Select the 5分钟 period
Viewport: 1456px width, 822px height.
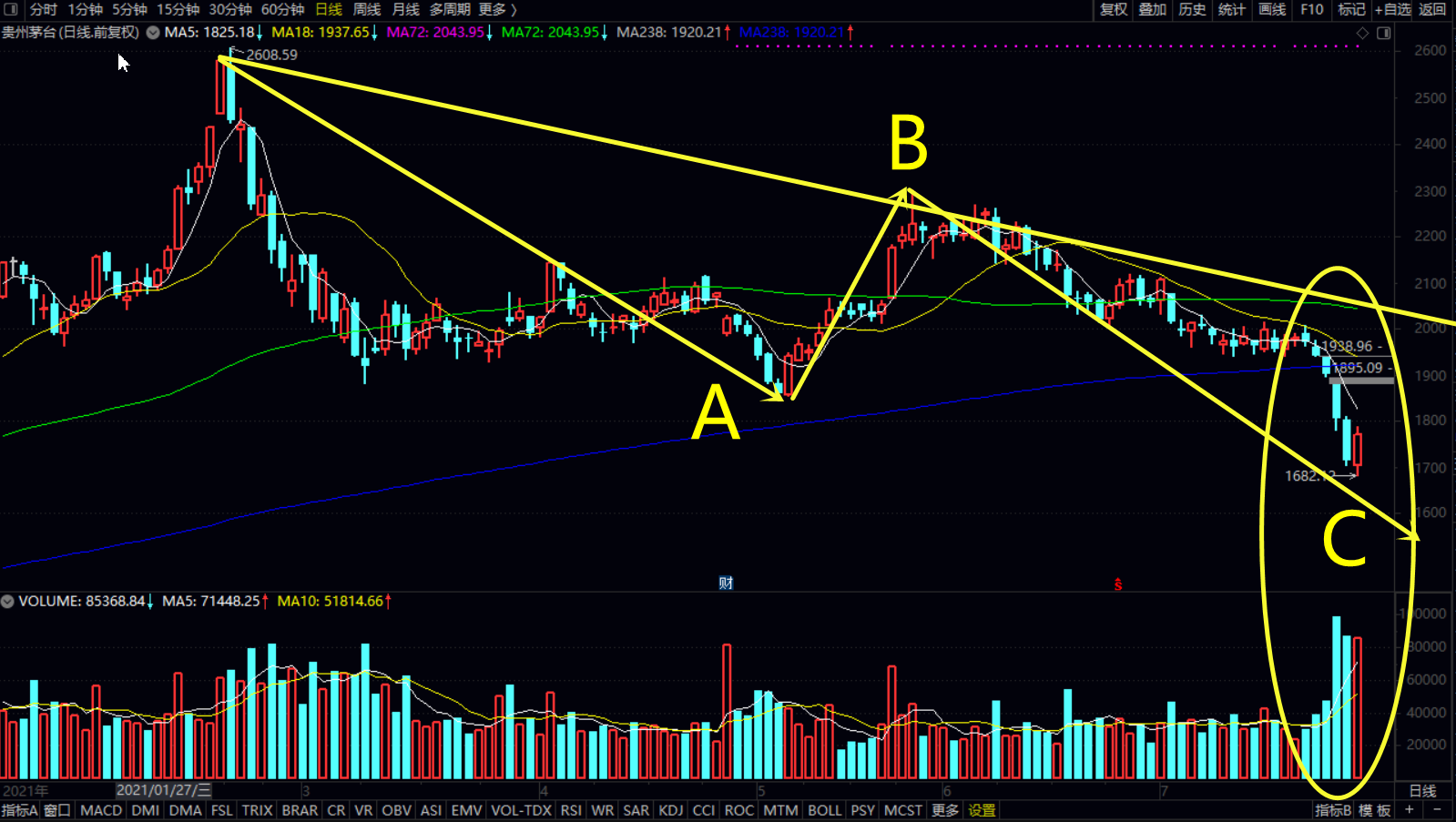[129, 9]
